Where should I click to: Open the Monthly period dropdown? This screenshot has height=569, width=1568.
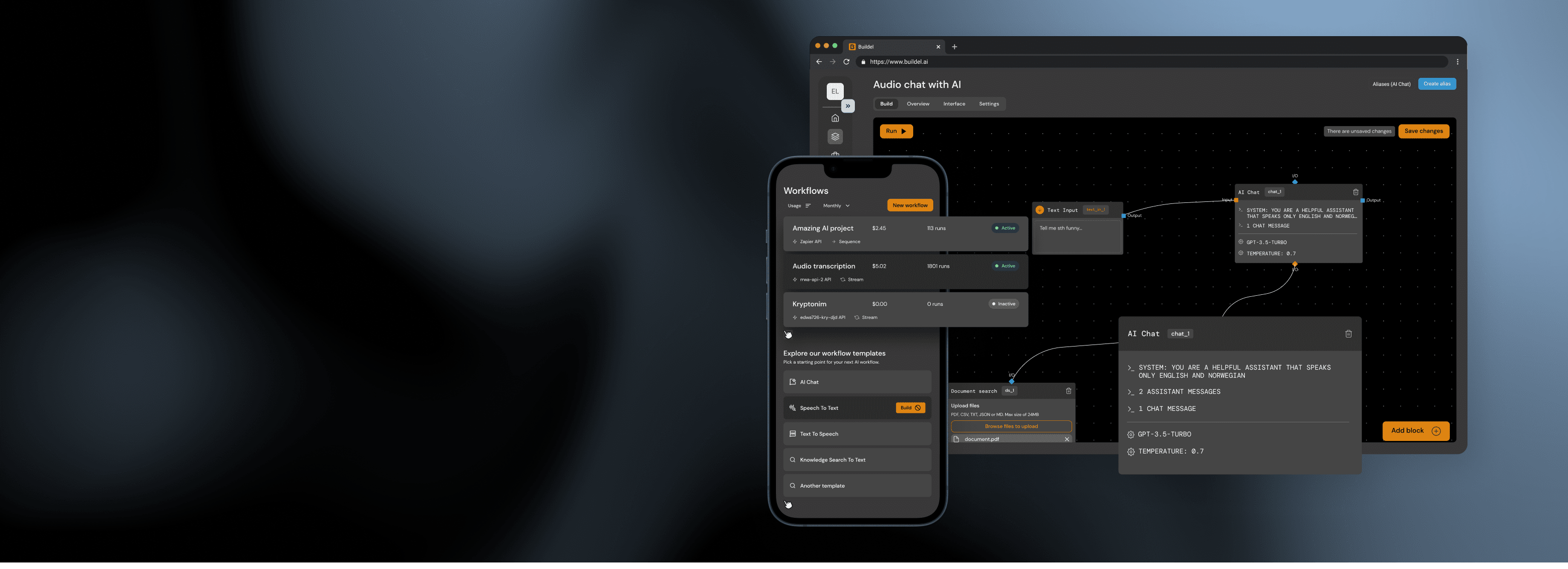[836, 206]
